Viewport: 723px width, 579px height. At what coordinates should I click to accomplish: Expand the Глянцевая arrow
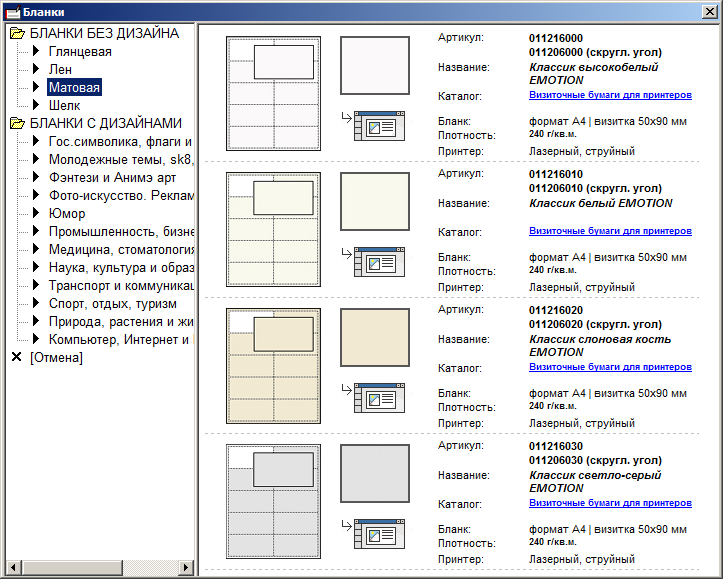pos(36,51)
